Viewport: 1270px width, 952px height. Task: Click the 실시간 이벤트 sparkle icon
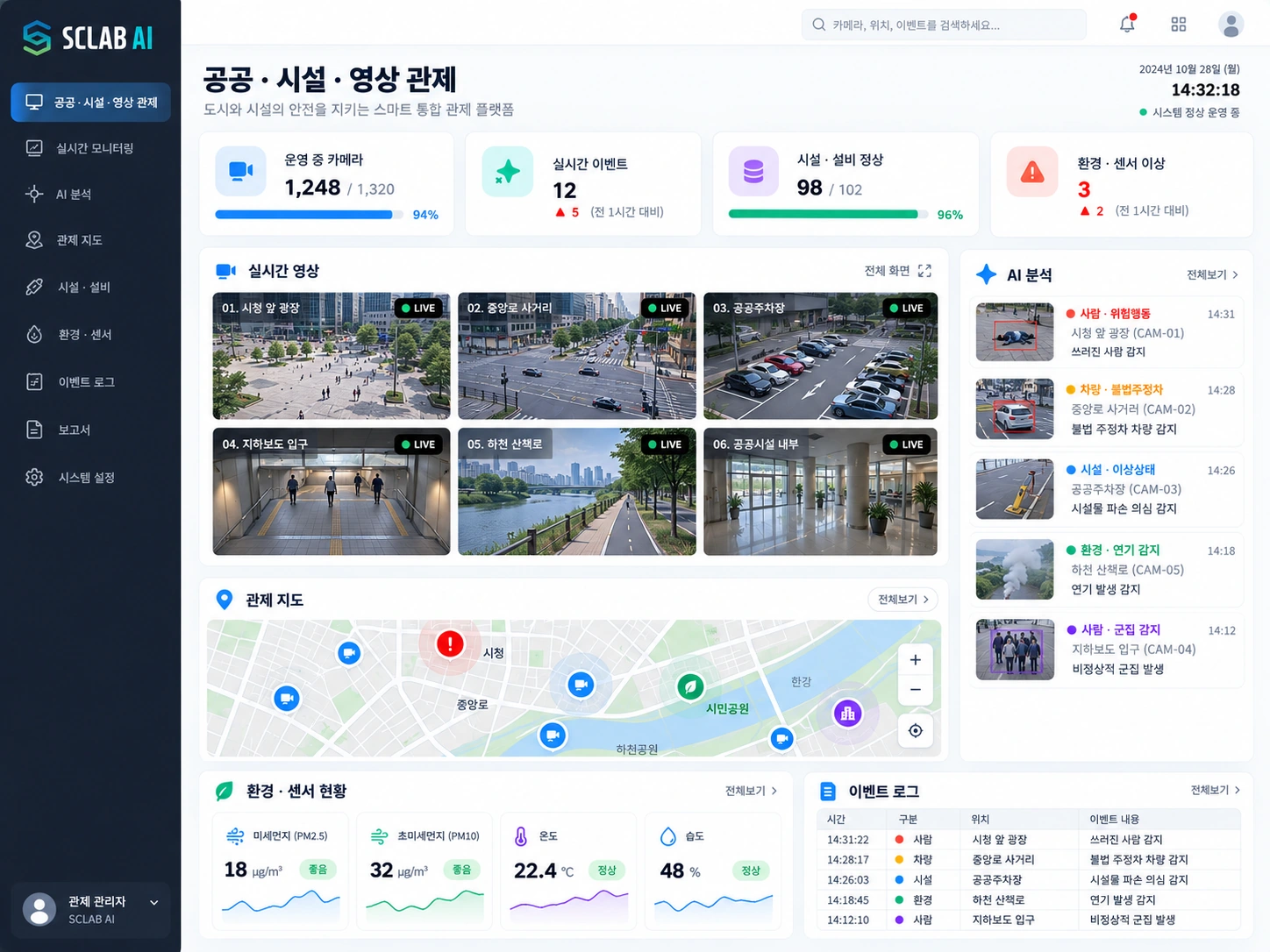507,172
